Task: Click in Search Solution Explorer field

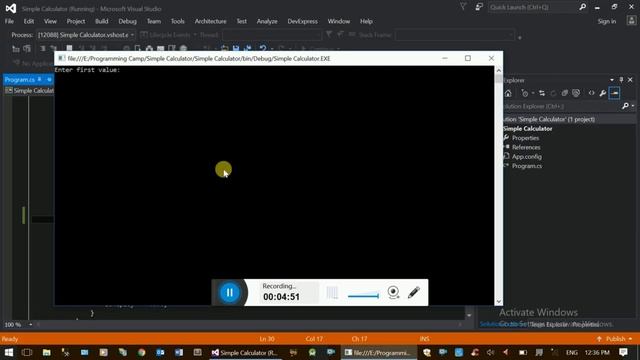Action: 561,107
